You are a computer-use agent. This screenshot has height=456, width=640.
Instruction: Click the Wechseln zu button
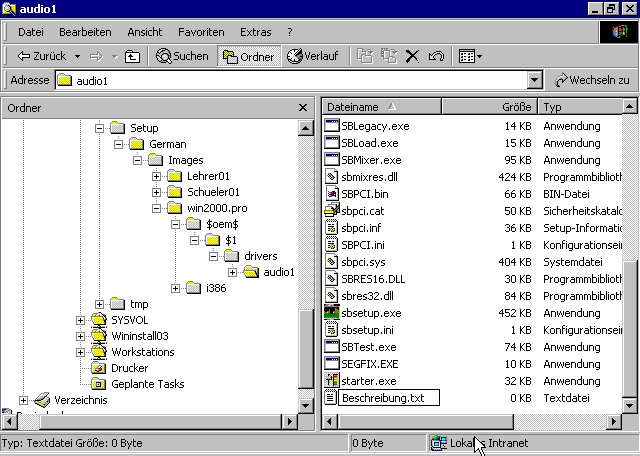point(592,80)
